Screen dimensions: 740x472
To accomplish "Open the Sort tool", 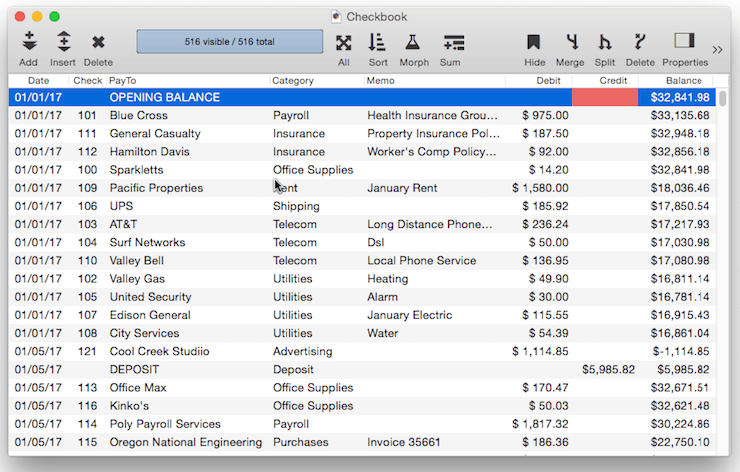I will point(377,42).
